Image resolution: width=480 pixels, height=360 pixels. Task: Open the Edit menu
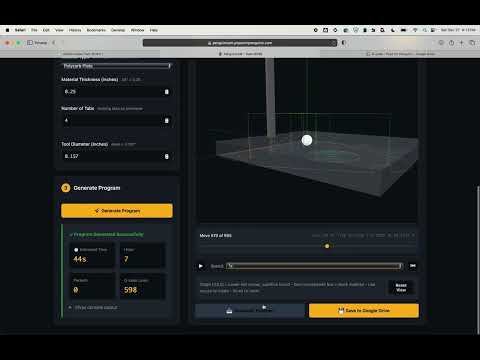pyautogui.click(x=46, y=30)
